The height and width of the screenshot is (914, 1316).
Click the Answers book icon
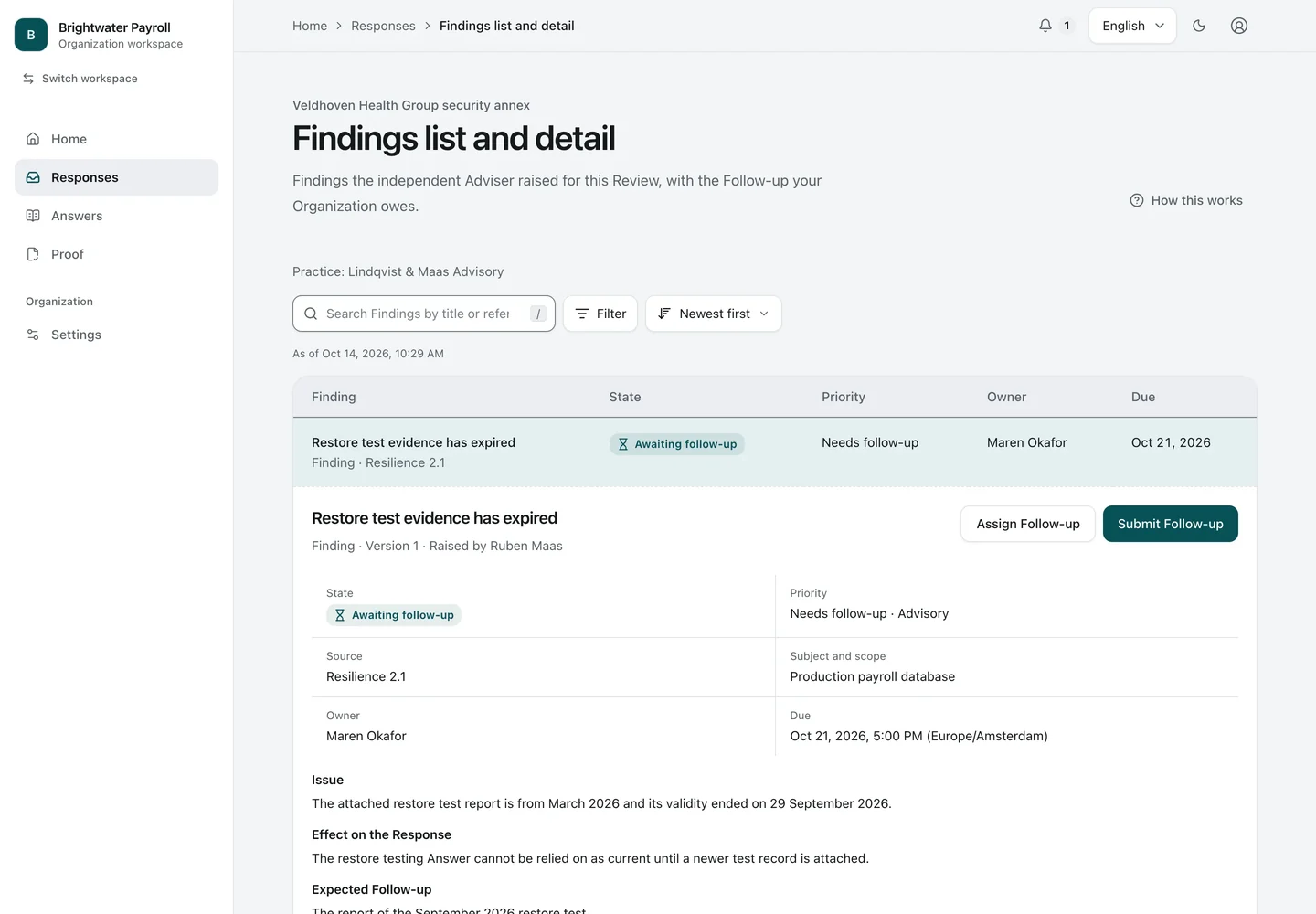[33, 216]
